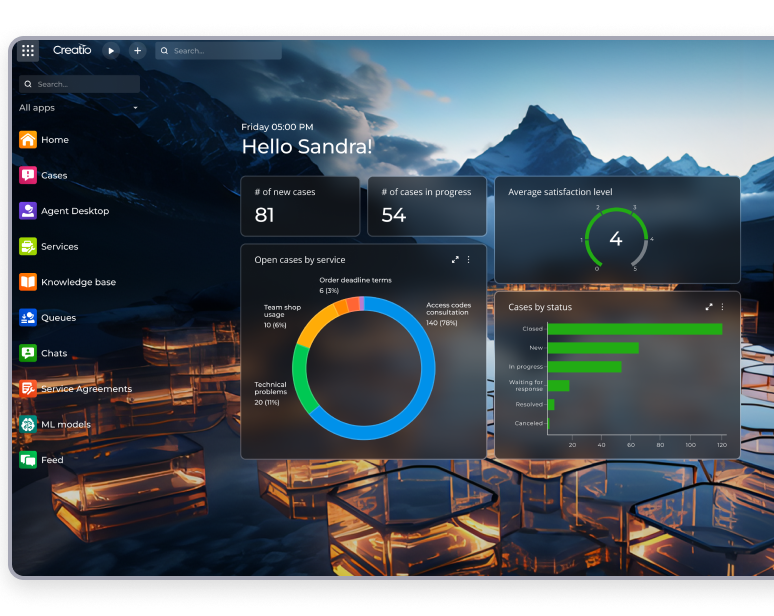Screen dimensions: 774x616
Task: Select Services in the sidebar menu
Action: pyautogui.click(x=59, y=247)
